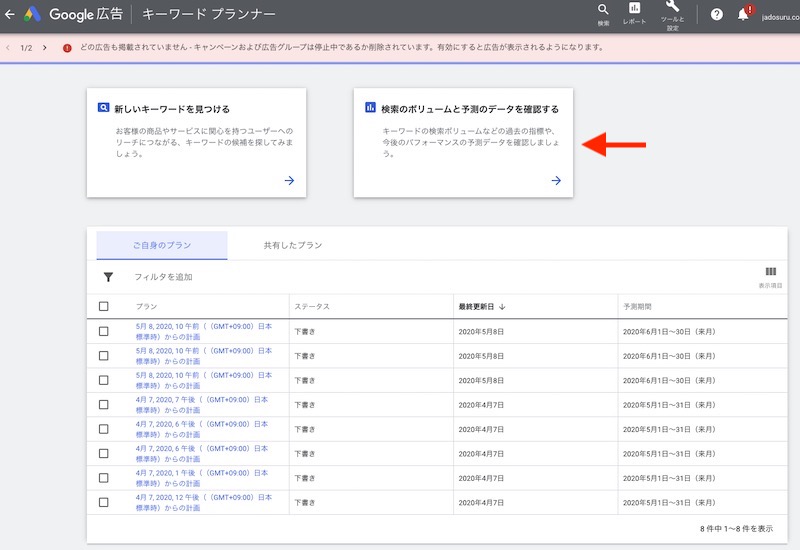Go to next notification with right chevron
The height and width of the screenshot is (550, 800).
pos(44,47)
